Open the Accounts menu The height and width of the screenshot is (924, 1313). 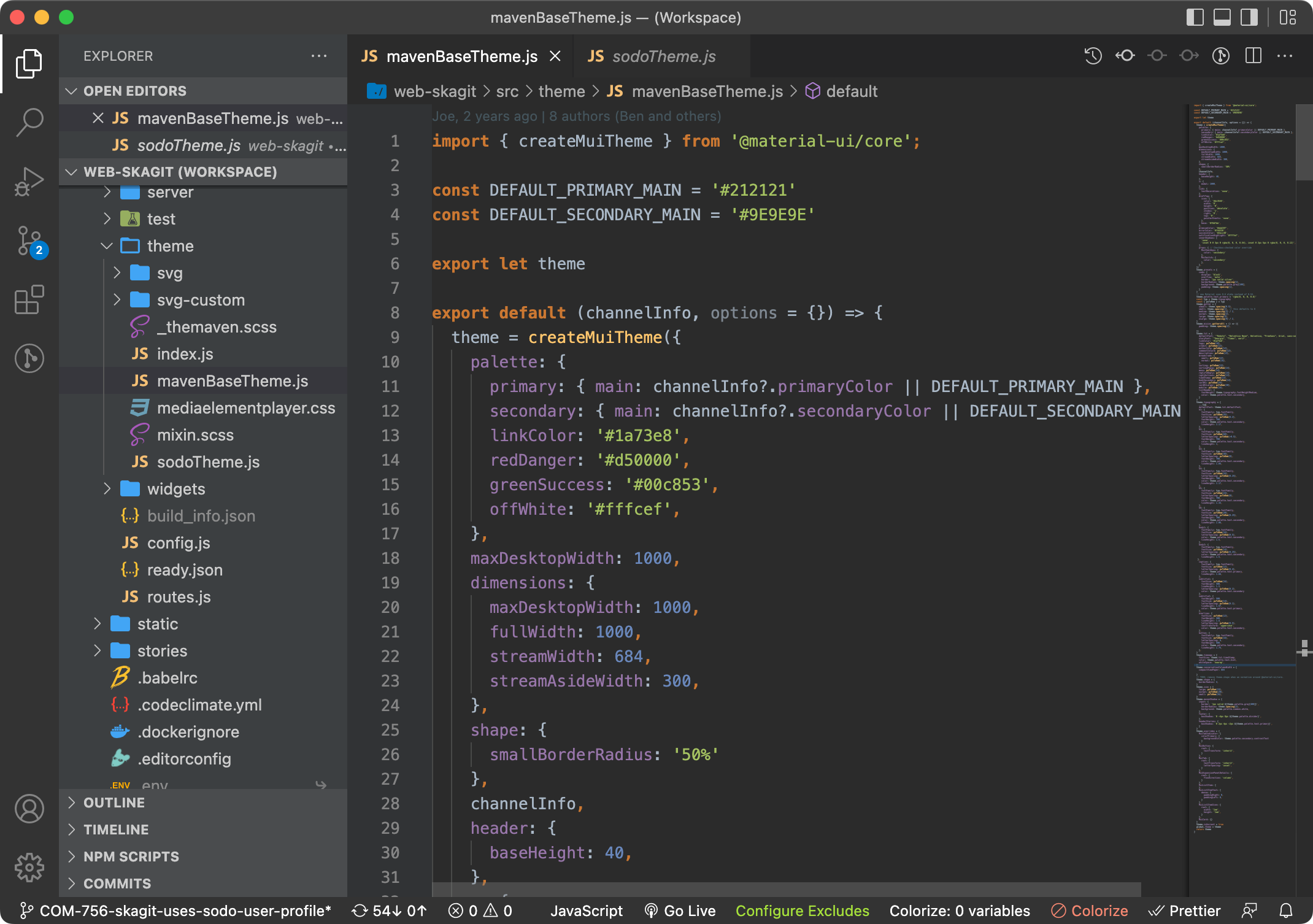coord(29,809)
